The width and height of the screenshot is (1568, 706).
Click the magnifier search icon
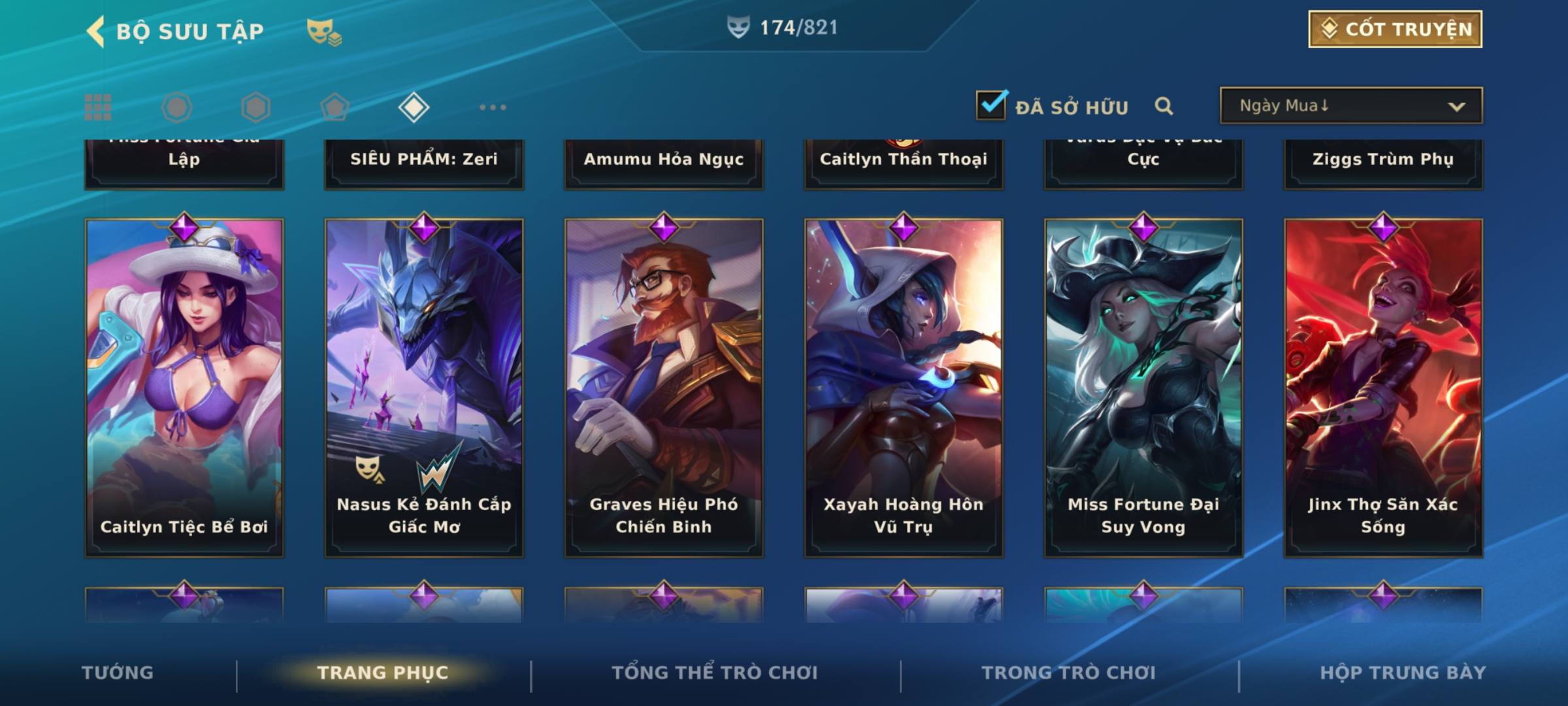tap(1164, 106)
